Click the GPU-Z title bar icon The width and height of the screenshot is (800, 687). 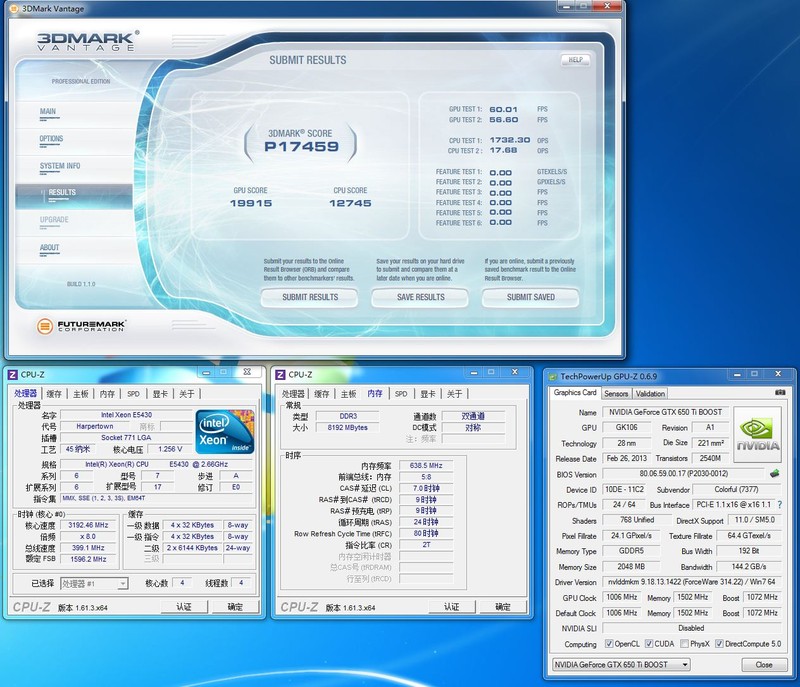[x=553, y=377]
